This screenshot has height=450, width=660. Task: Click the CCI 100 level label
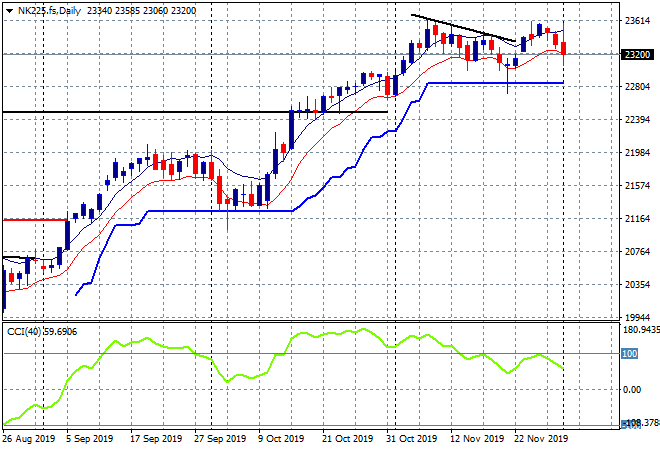(x=629, y=354)
